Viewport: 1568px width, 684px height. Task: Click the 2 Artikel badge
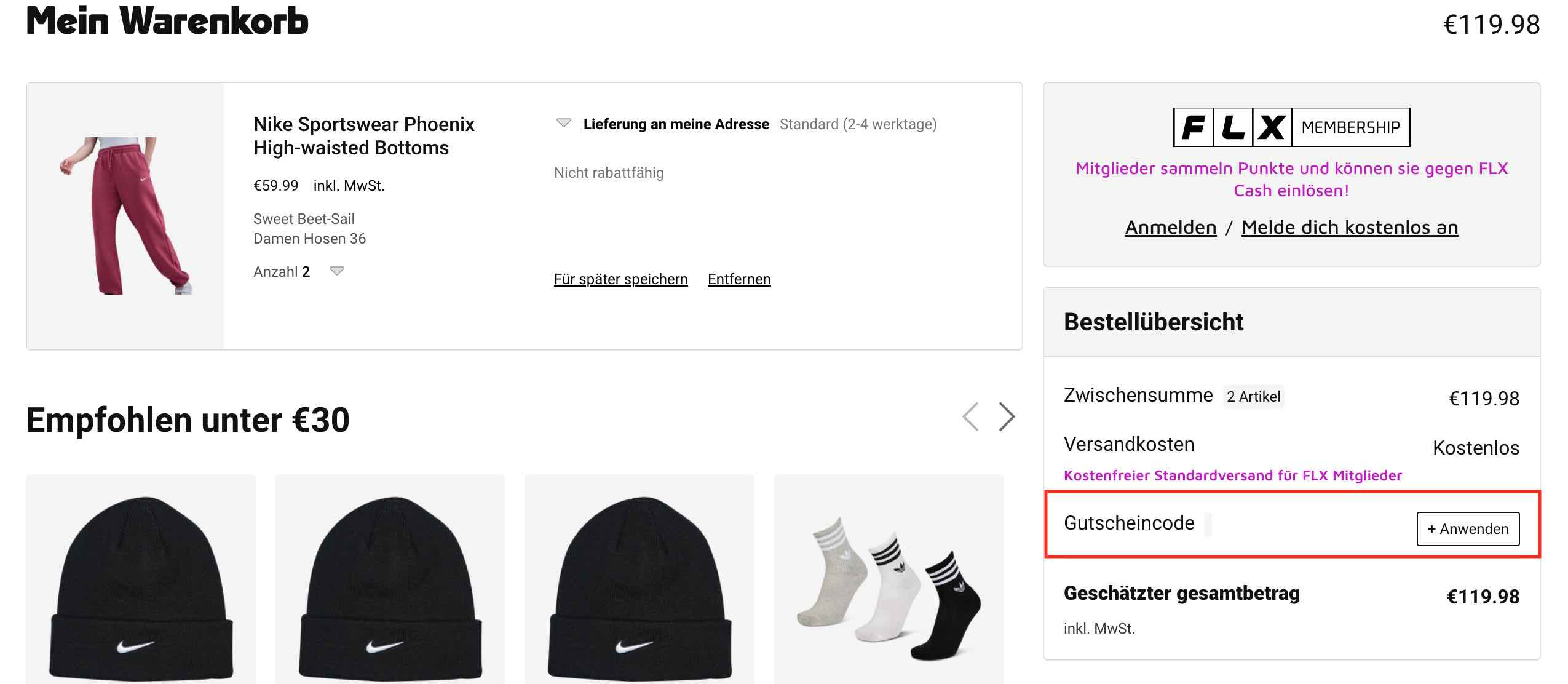[x=1253, y=397]
